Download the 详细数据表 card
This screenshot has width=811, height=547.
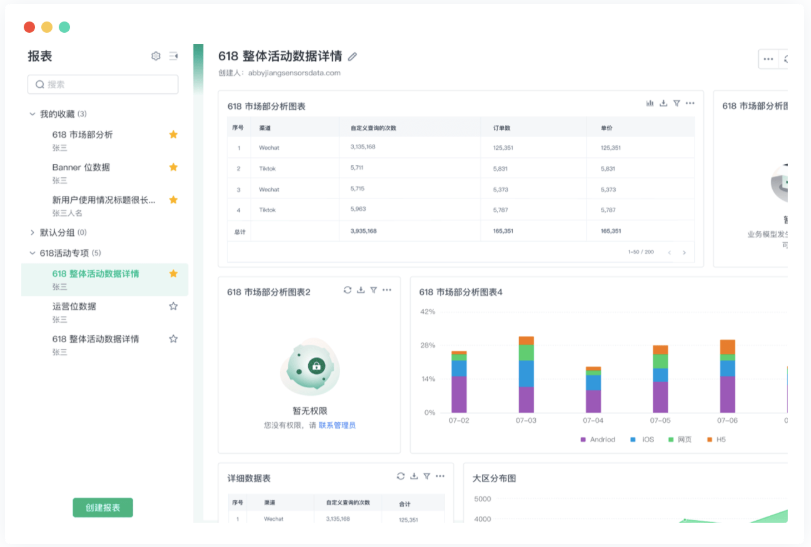[414, 476]
